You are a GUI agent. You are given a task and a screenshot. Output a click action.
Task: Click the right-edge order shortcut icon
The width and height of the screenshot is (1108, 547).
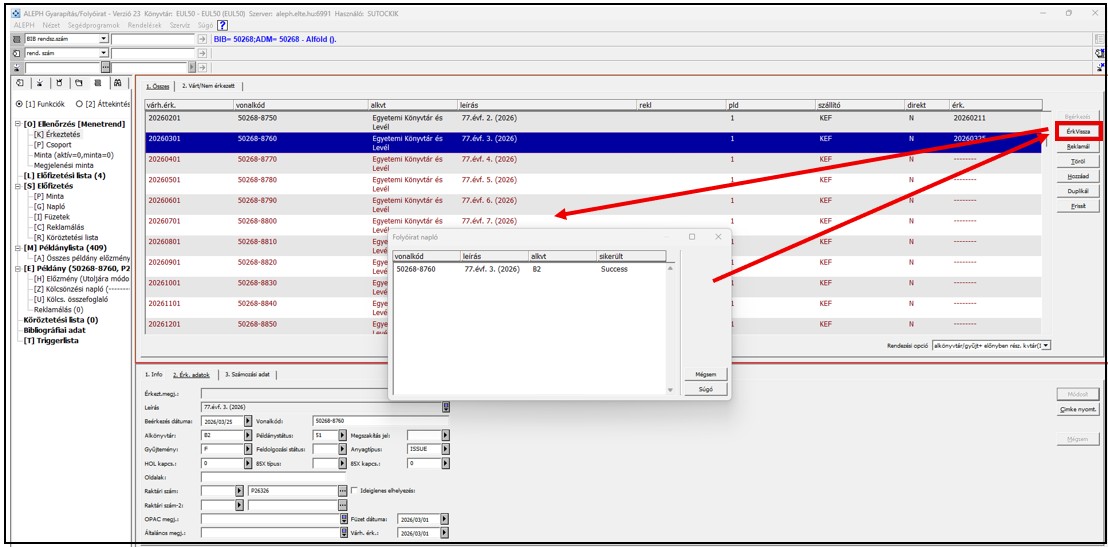(x=1100, y=53)
